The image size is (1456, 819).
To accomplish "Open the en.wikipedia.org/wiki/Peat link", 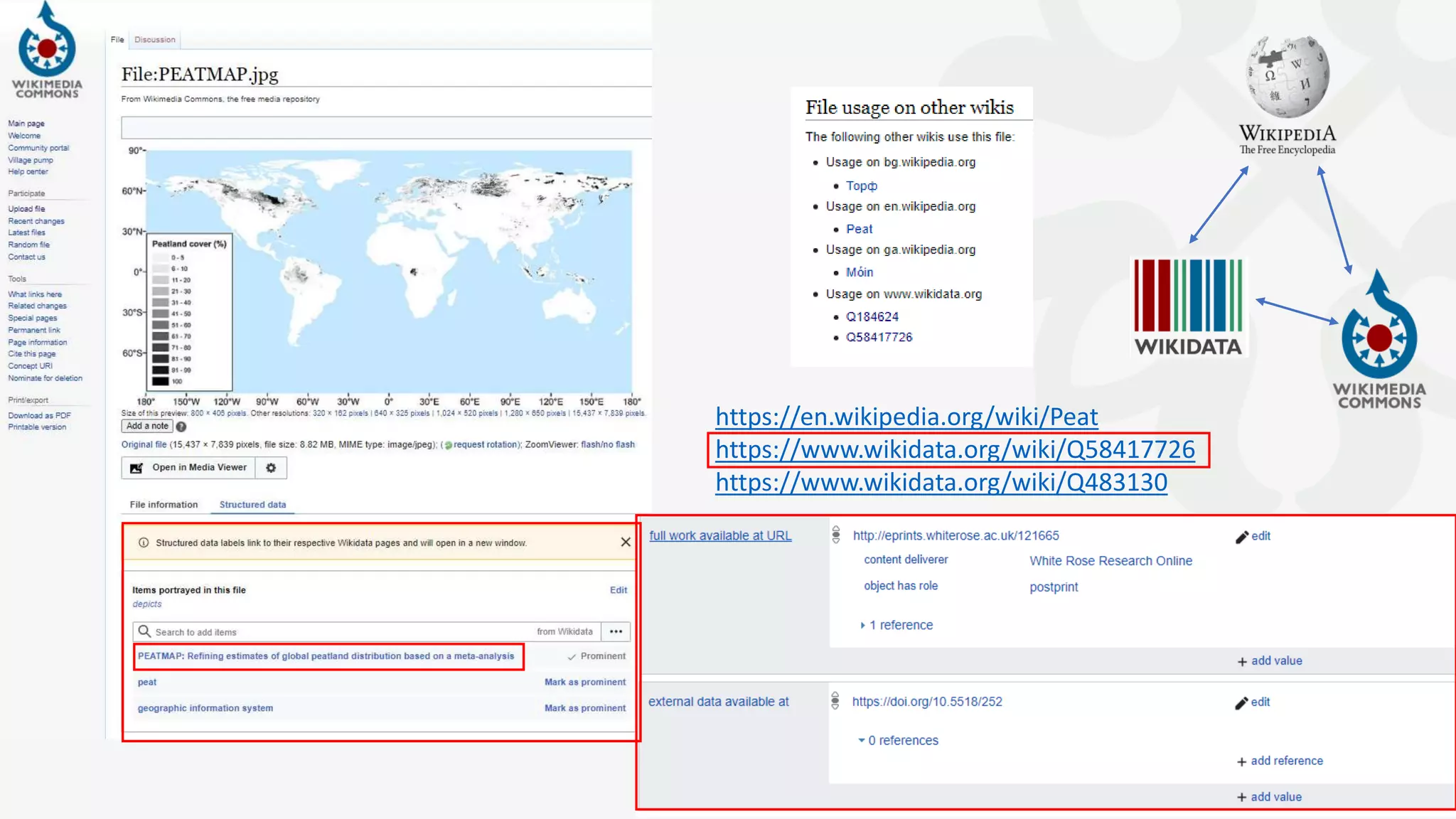I will coord(906,417).
